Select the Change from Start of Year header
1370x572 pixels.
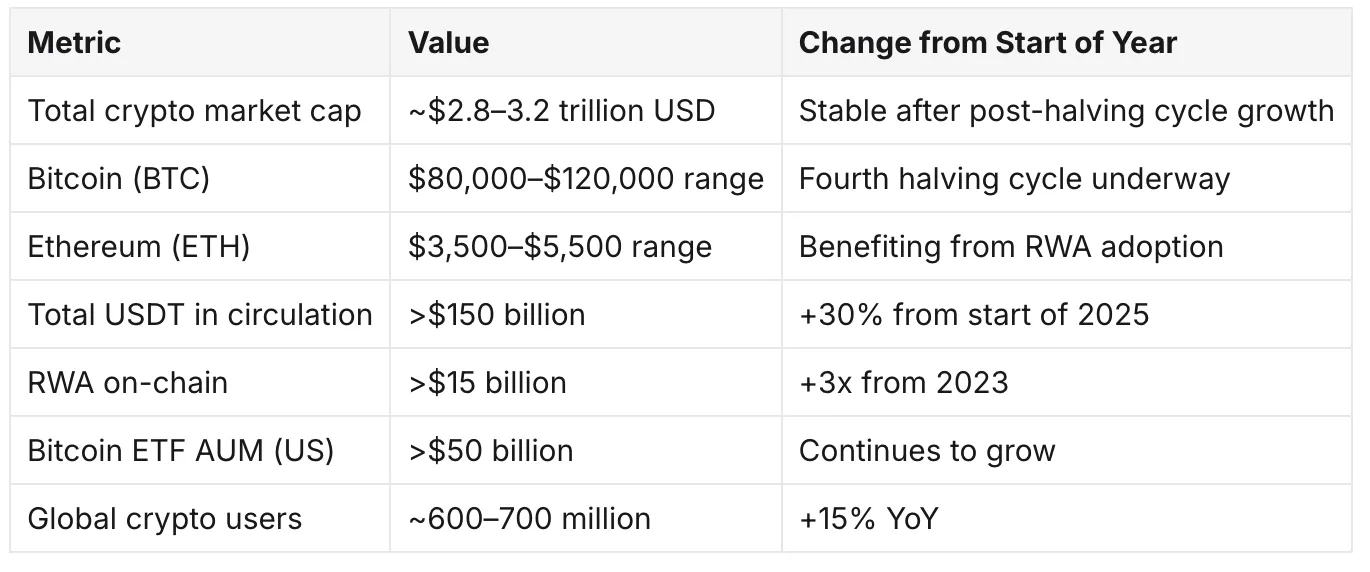click(x=988, y=43)
